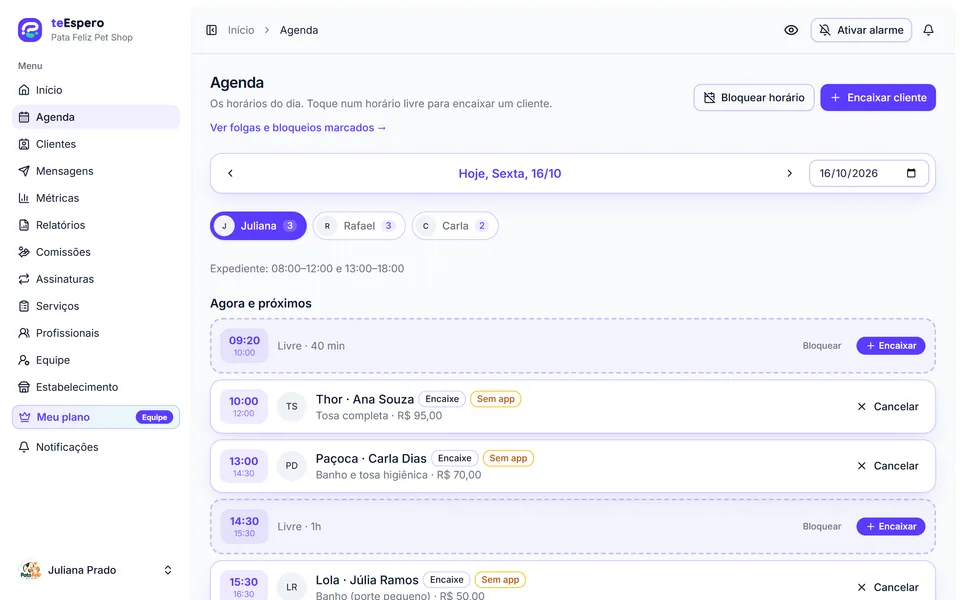Open the calendar picker icon in date field
Image resolution: width=960 pixels, height=600 pixels.
click(911, 173)
